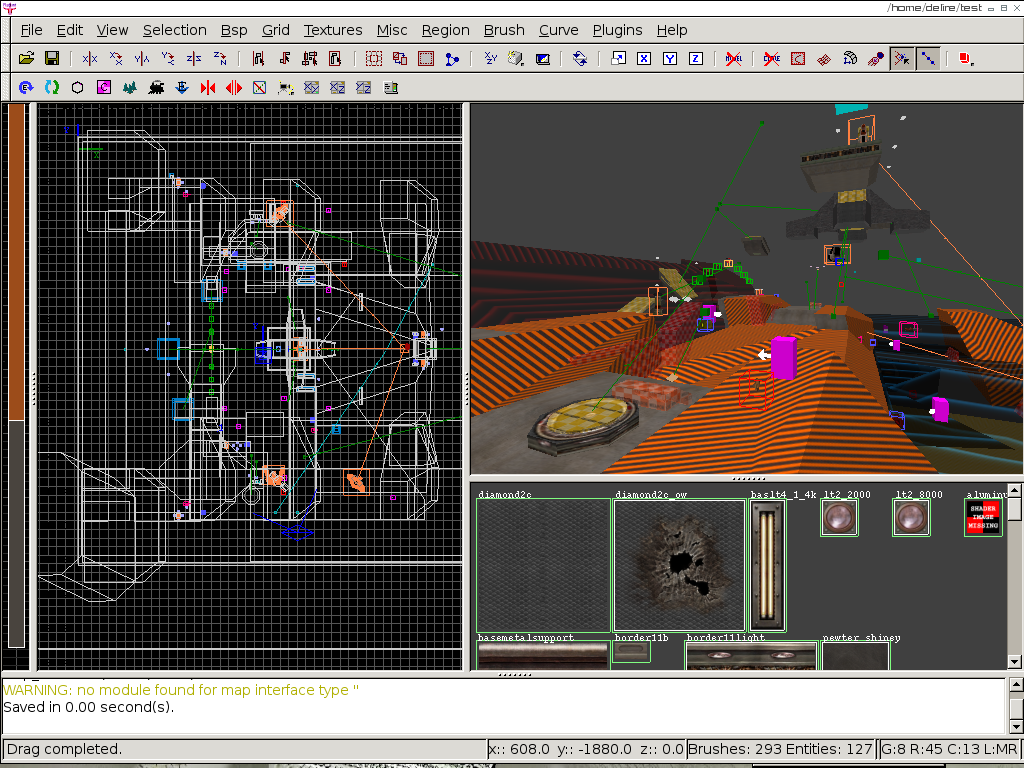
Task: Click the texture browser vertical scrollbar thumb
Action: coord(1014,510)
